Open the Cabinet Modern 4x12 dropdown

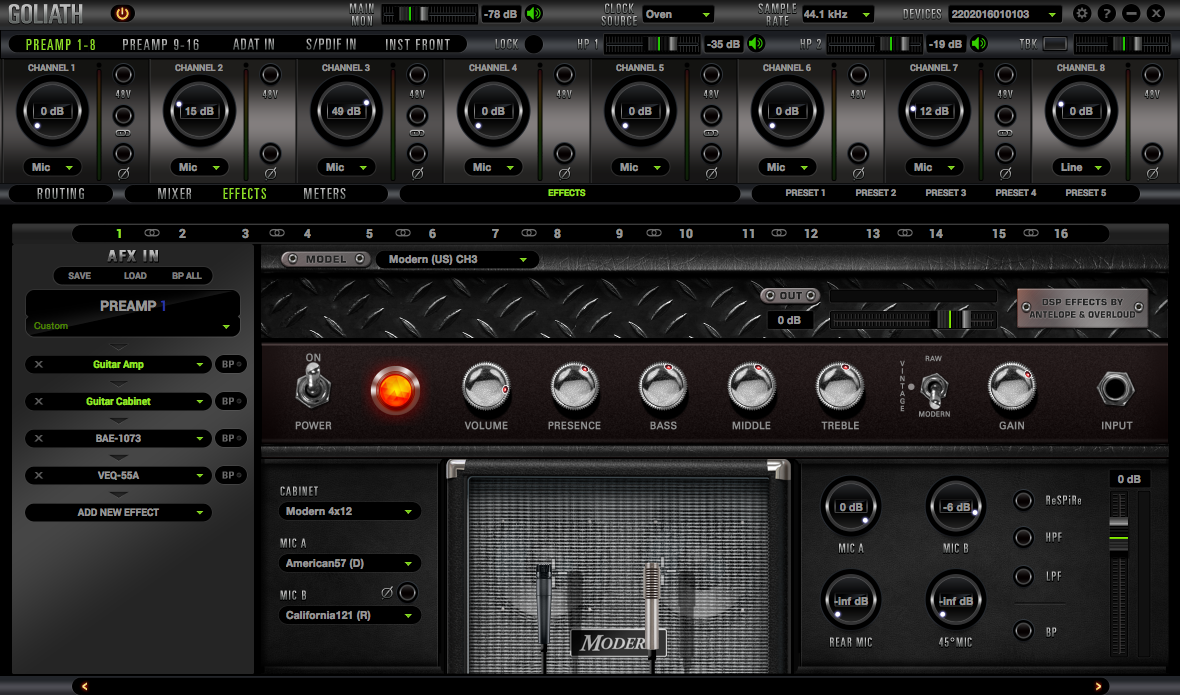(x=349, y=511)
